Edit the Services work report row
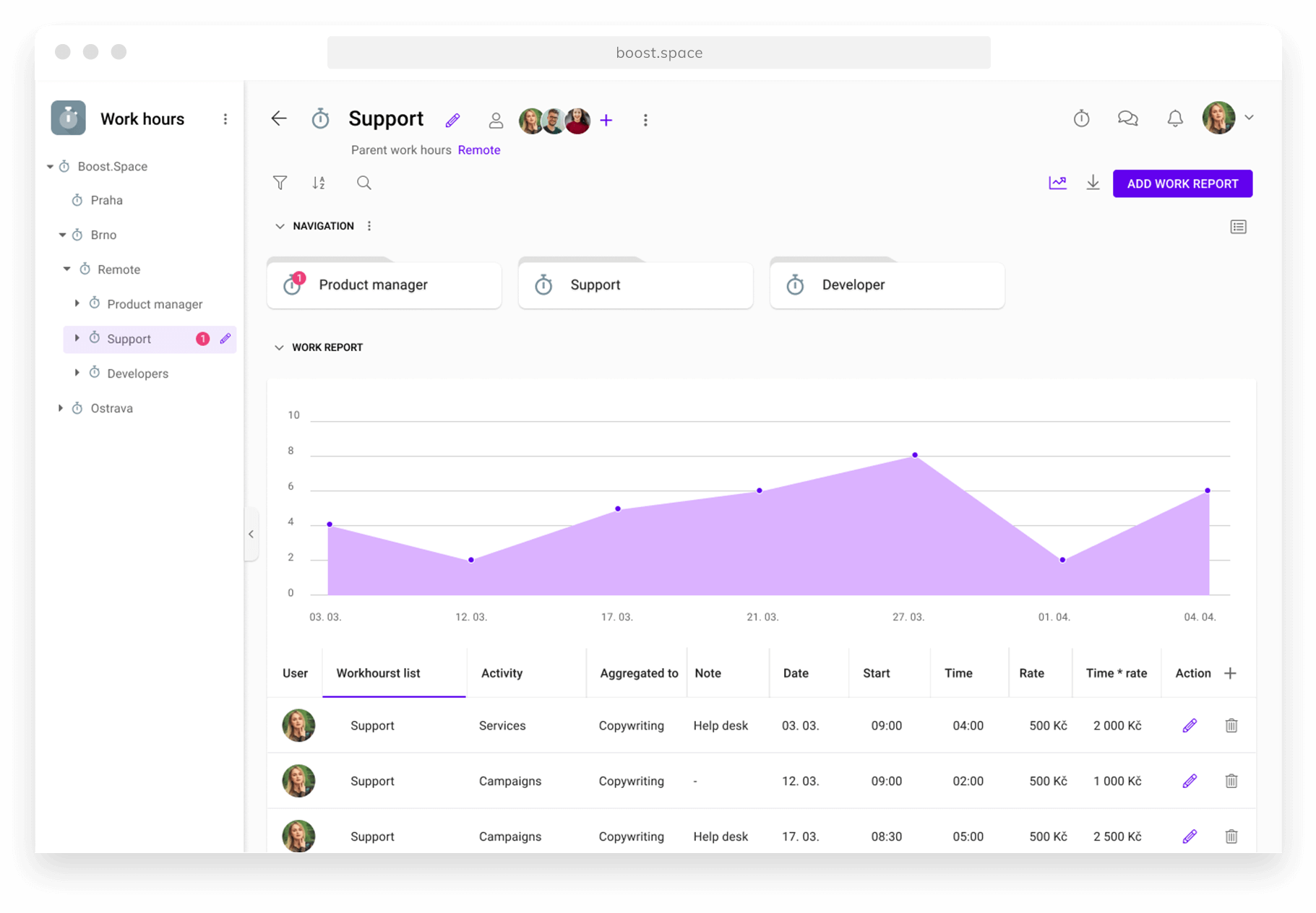This screenshot has width=1316, height=913. pos(1190,725)
